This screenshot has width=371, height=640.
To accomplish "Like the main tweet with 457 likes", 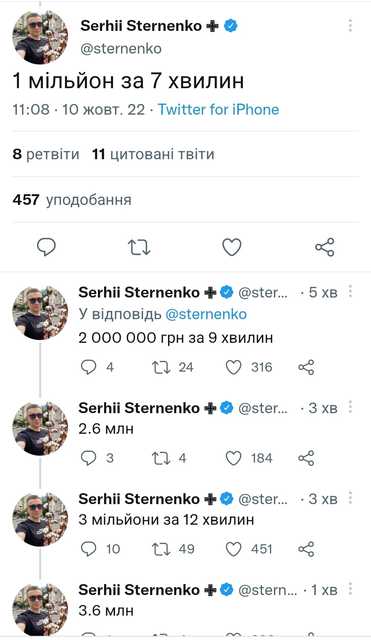I will tap(231, 247).
